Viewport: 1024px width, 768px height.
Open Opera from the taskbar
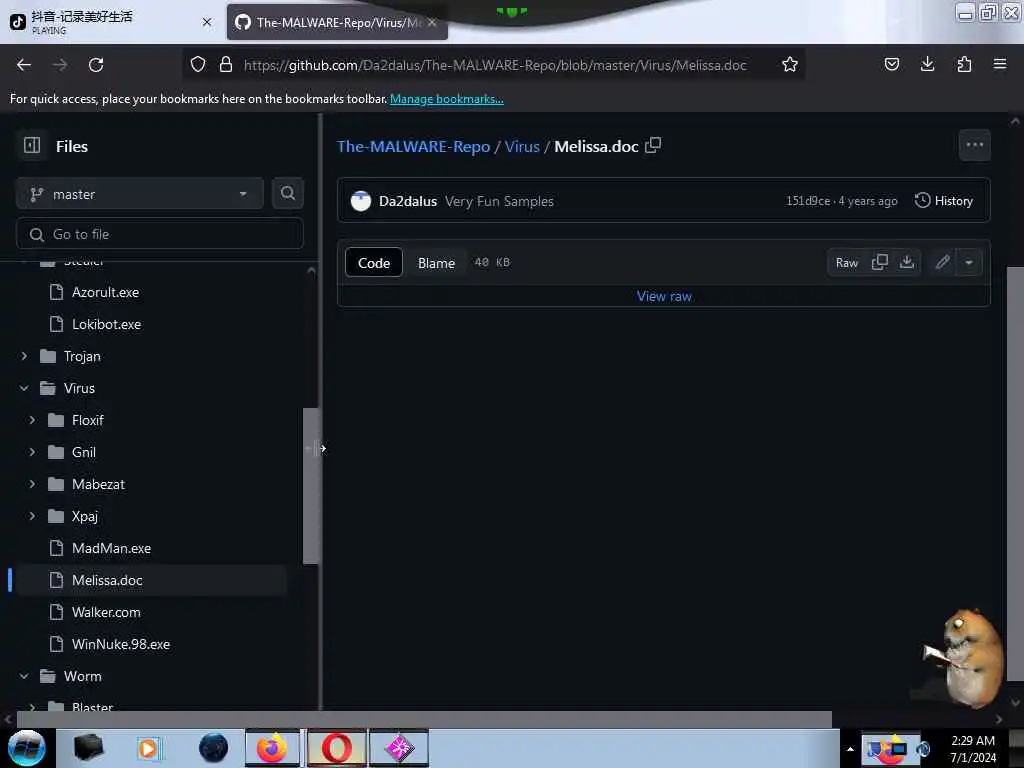[336, 748]
